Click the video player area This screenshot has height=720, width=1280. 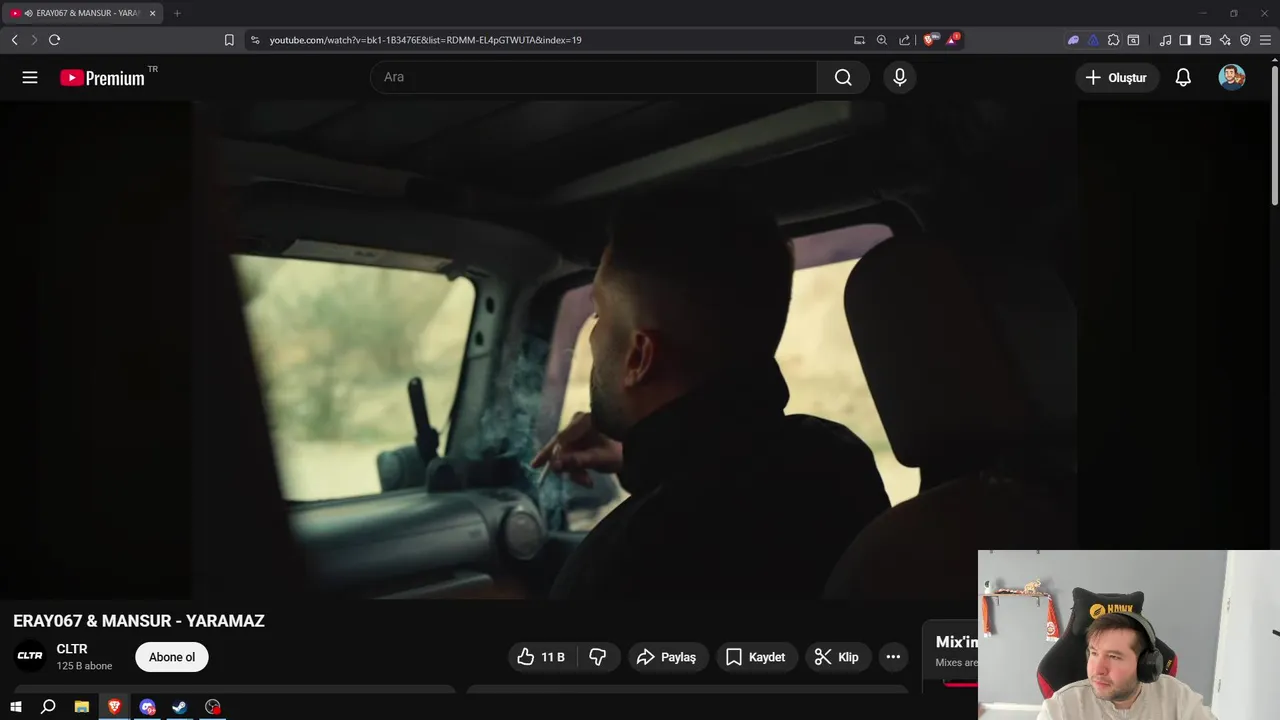pos(635,348)
